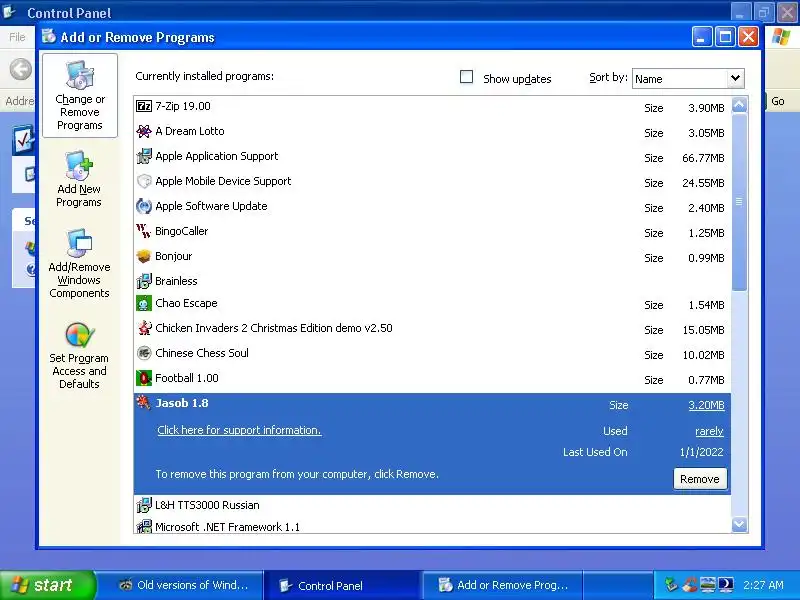Click the 66.77MB size value

[703, 158]
